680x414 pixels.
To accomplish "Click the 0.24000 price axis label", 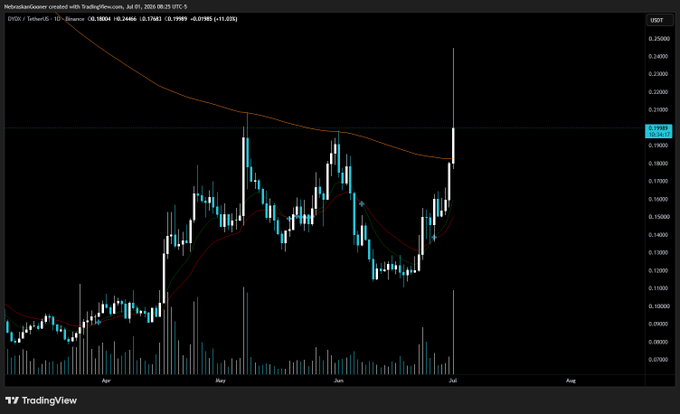I will click(658, 56).
